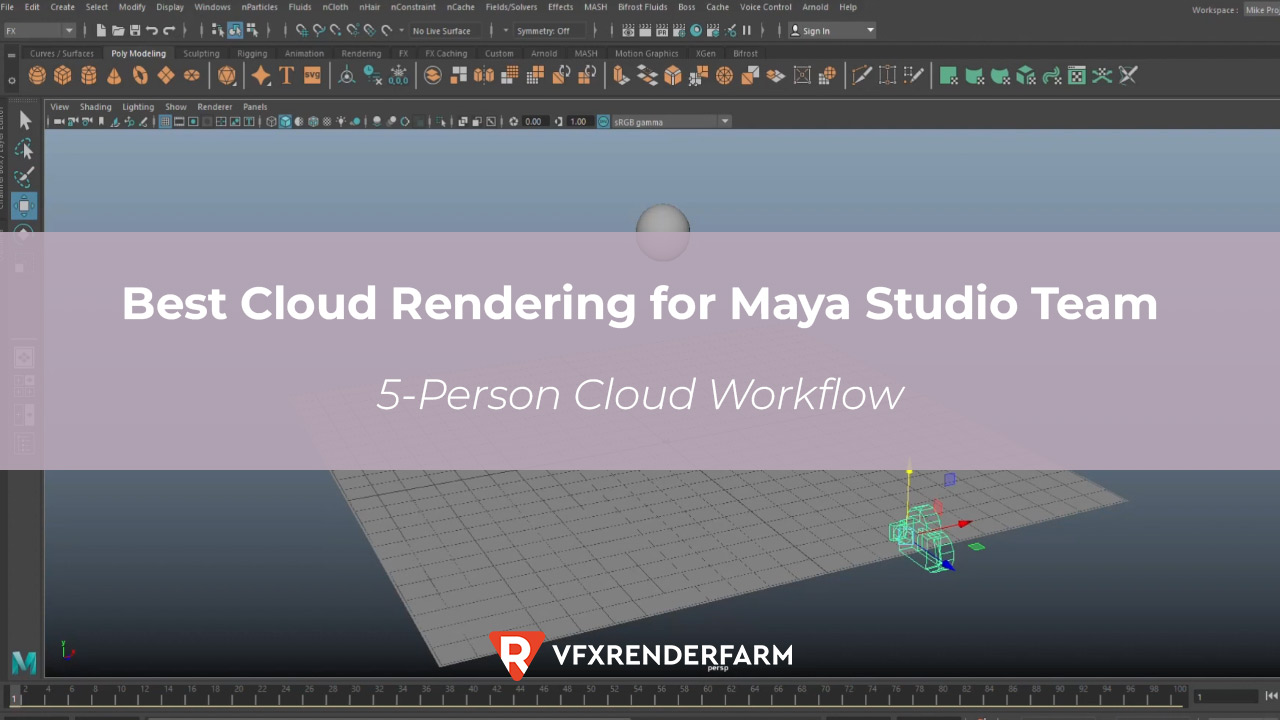Viewport: 1280px width, 720px height.
Task: Click the Motion Graphics shelf tab
Action: [x=646, y=53]
